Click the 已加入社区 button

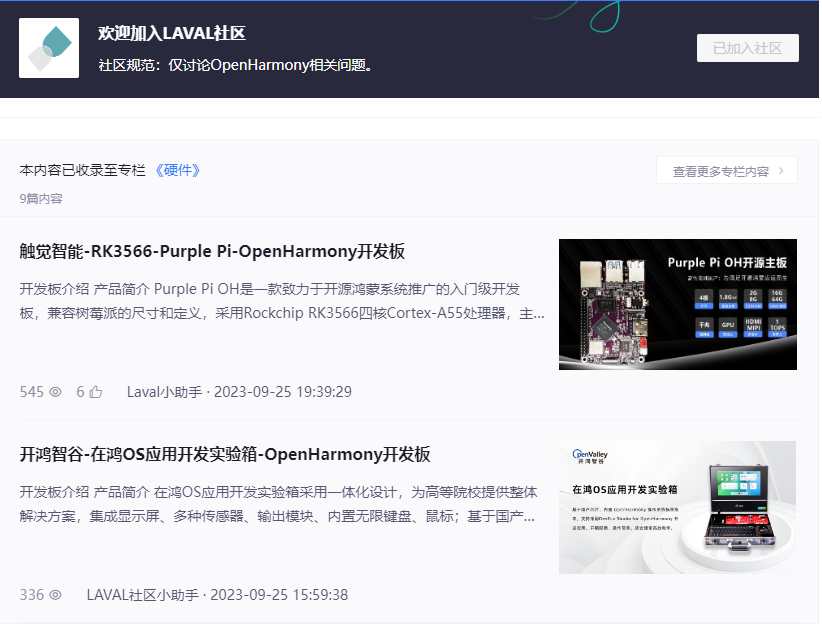pyautogui.click(x=746, y=47)
